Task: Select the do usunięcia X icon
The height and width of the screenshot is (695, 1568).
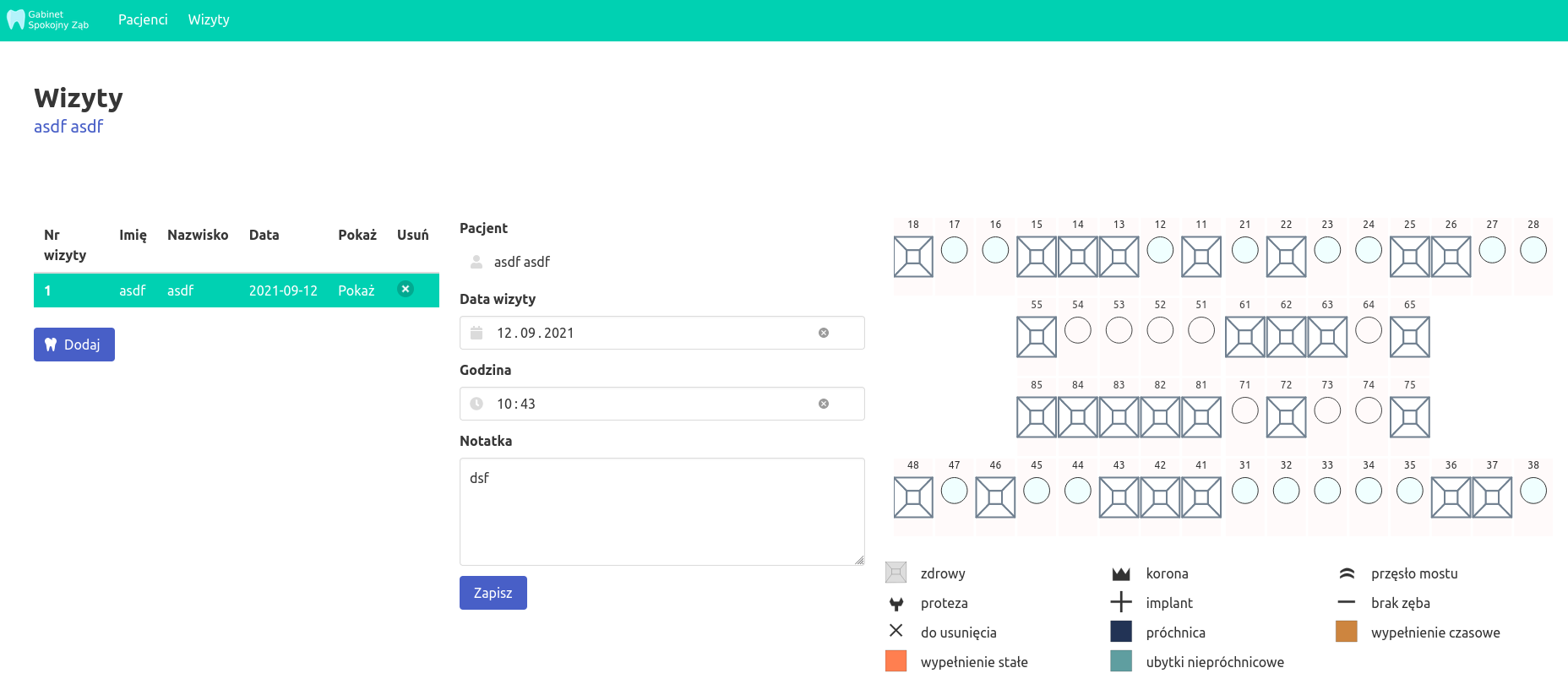Action: click(x=896, y=631)
